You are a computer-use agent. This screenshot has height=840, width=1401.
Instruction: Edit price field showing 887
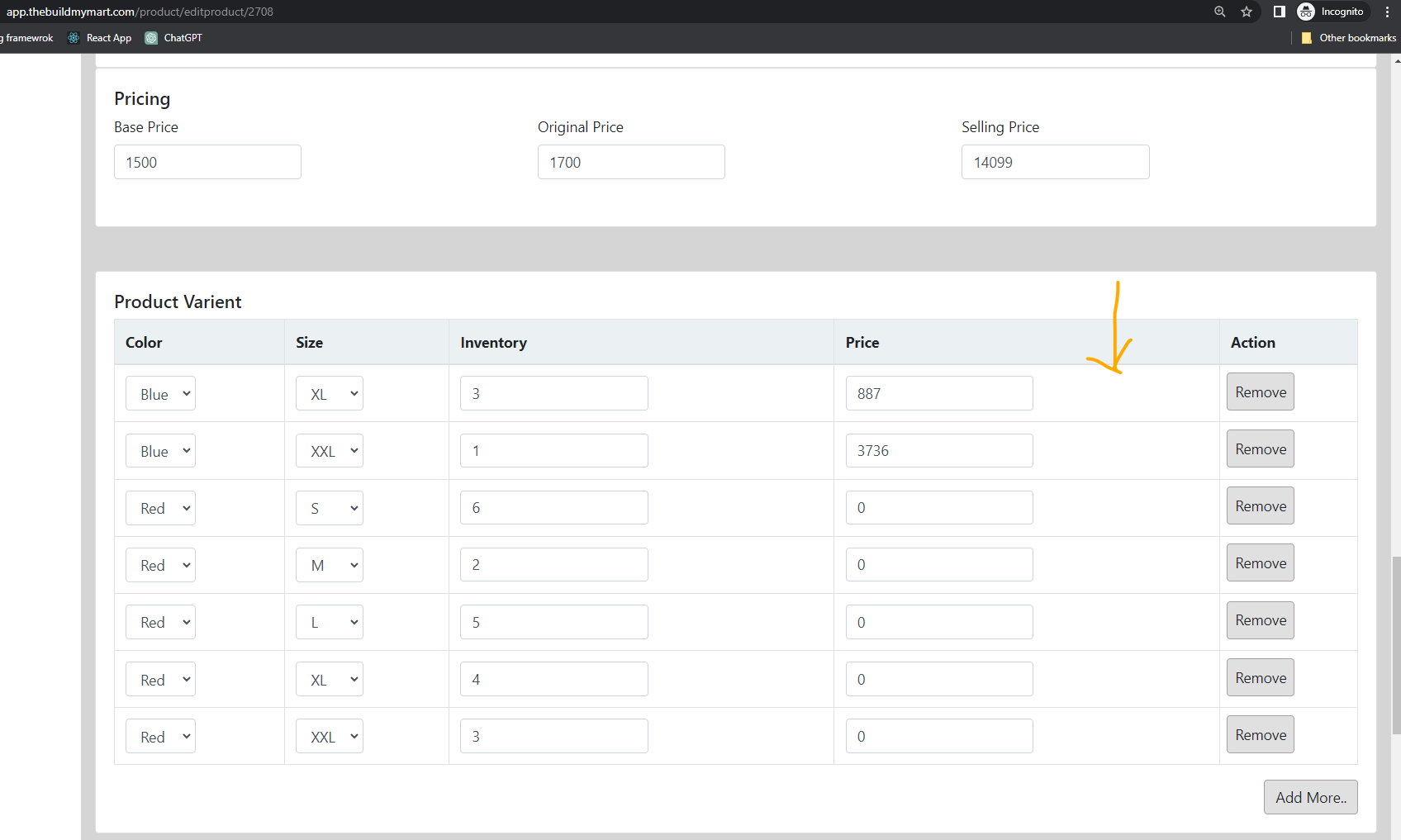click(x=939, y=393)
